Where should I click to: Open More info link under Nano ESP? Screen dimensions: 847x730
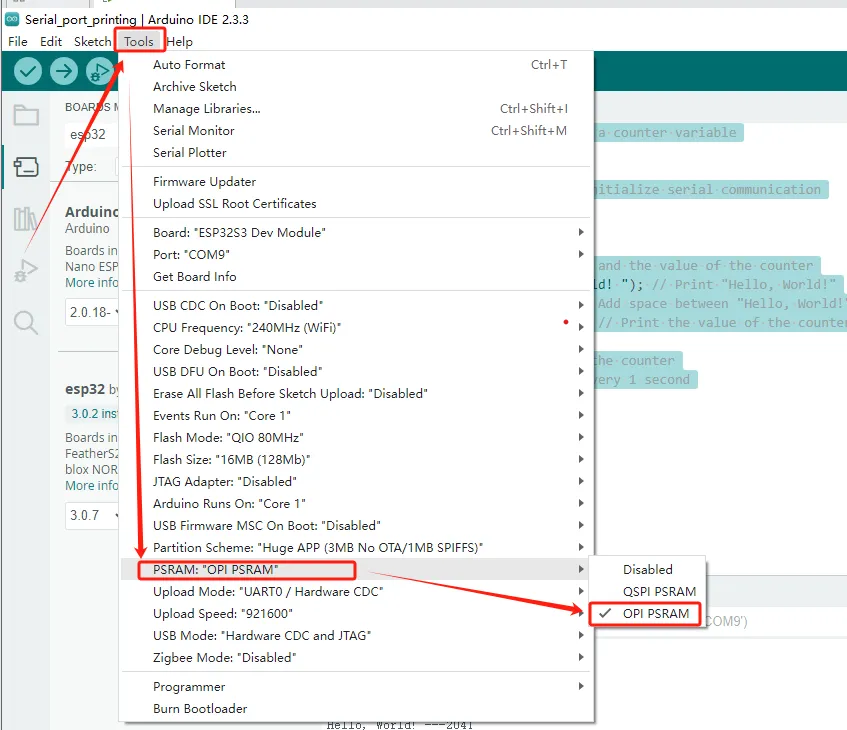[91, 283]
